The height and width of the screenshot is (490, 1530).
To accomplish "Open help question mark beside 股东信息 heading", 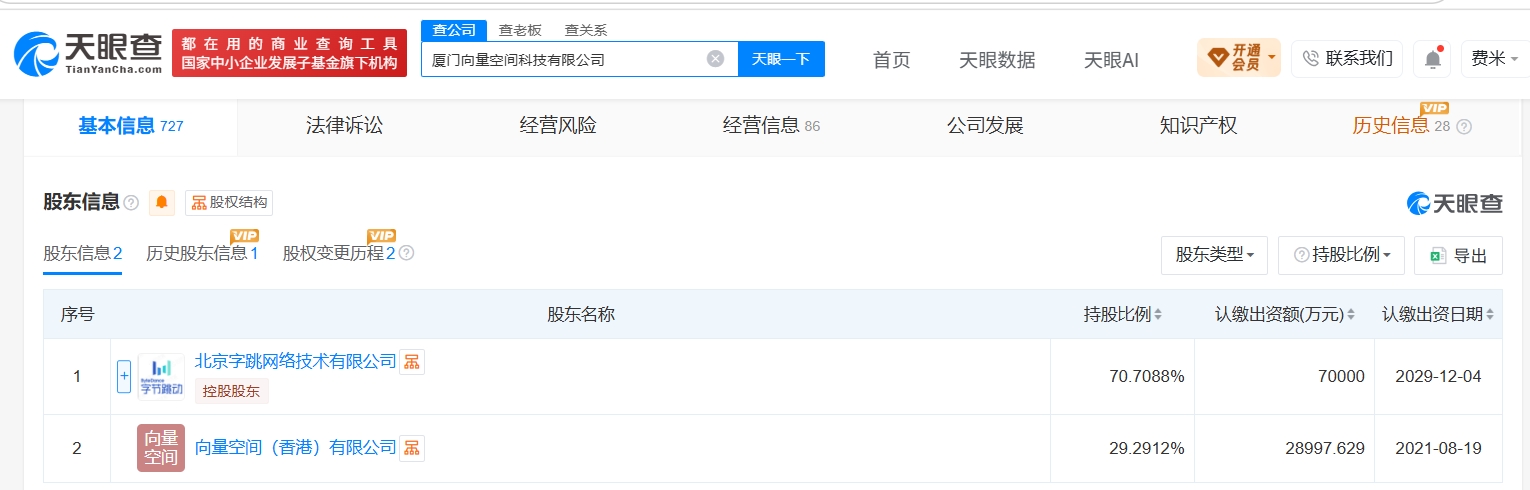I will 131,203.
